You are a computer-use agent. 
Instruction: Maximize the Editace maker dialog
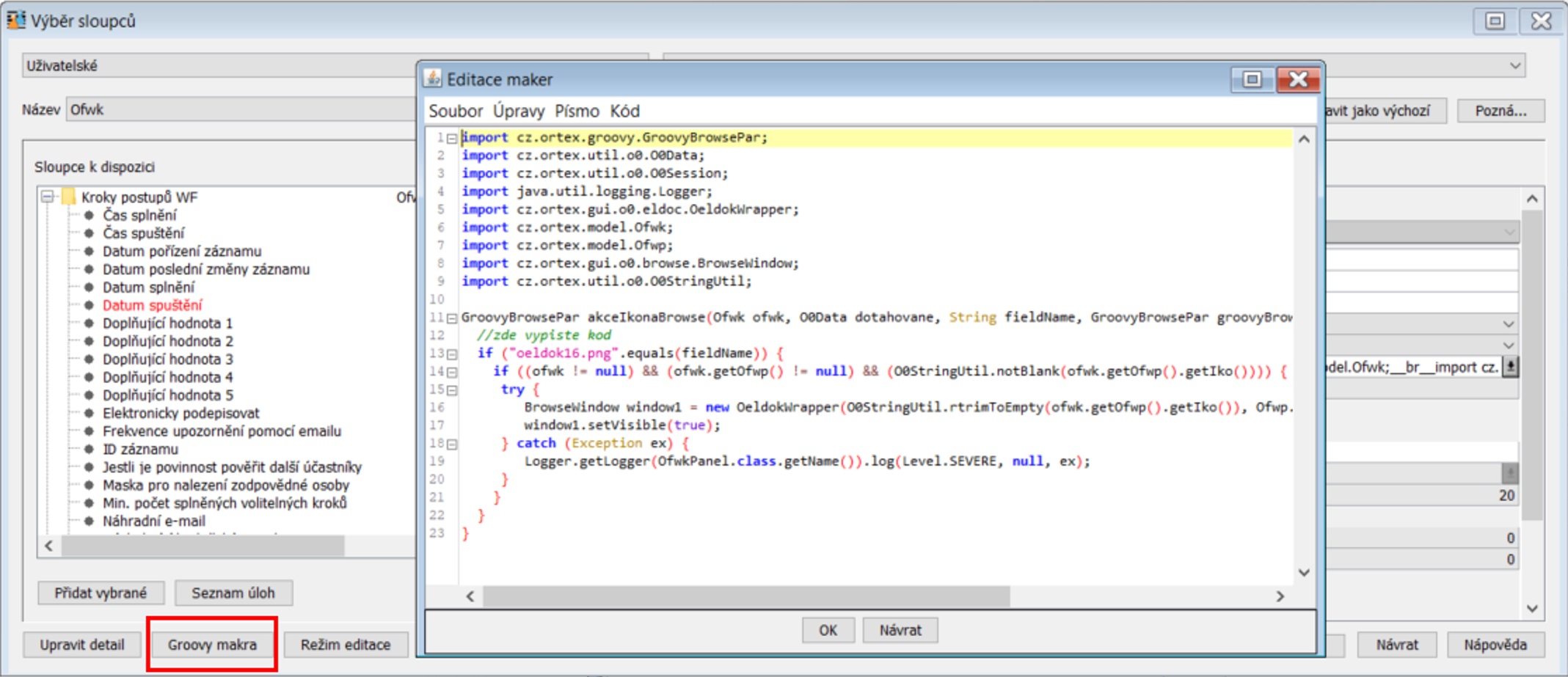click(1252, 79)
